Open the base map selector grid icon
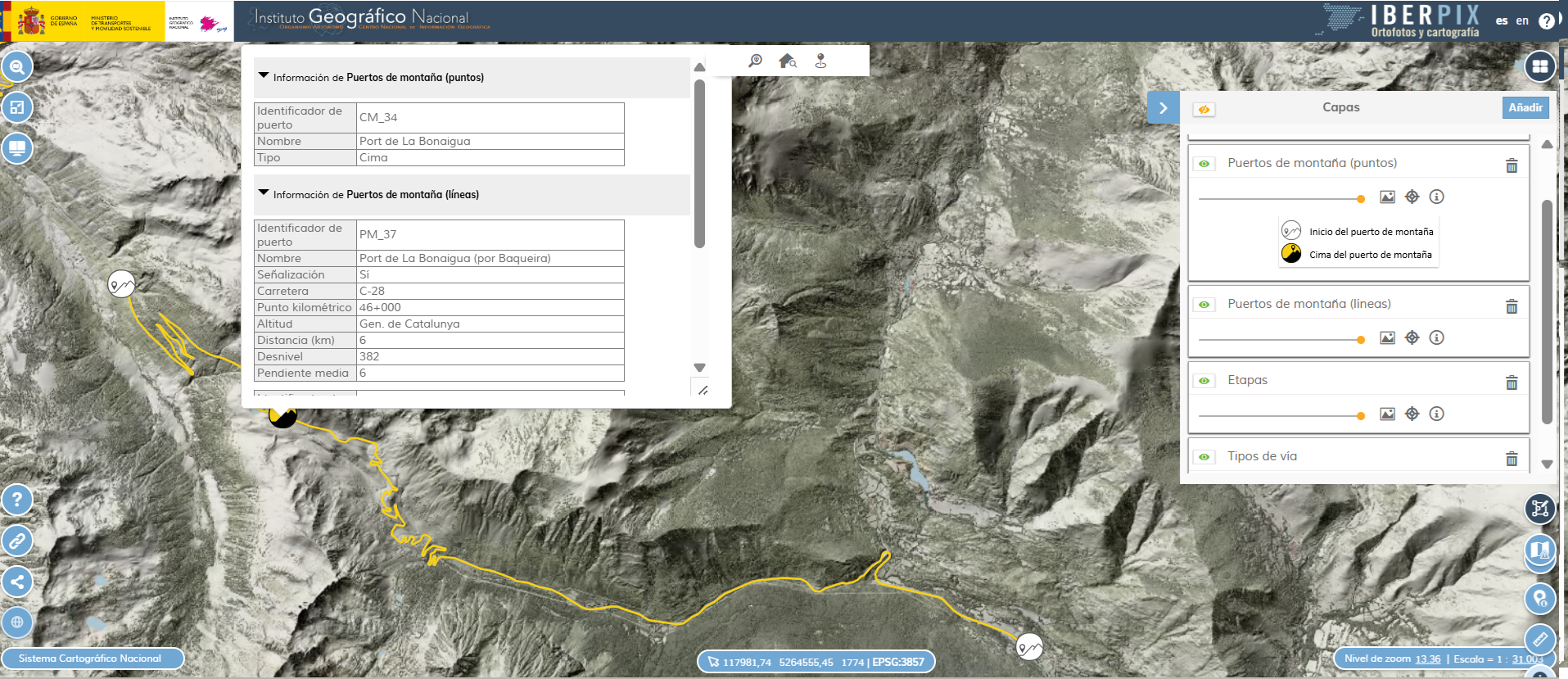 pos(1539,66)
